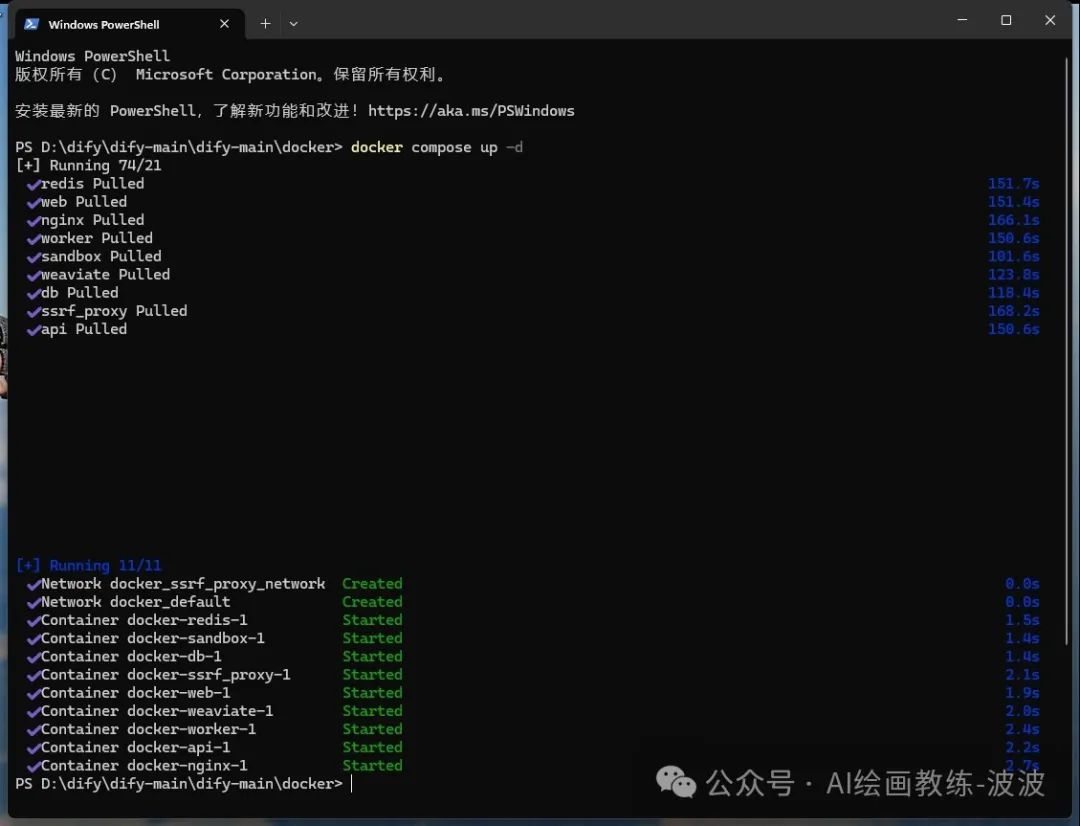Screen dimensions: 1080x826
Task: Click 'Network docker_ssrf_proxy_network' line
Action: click(x=176, y=584)
